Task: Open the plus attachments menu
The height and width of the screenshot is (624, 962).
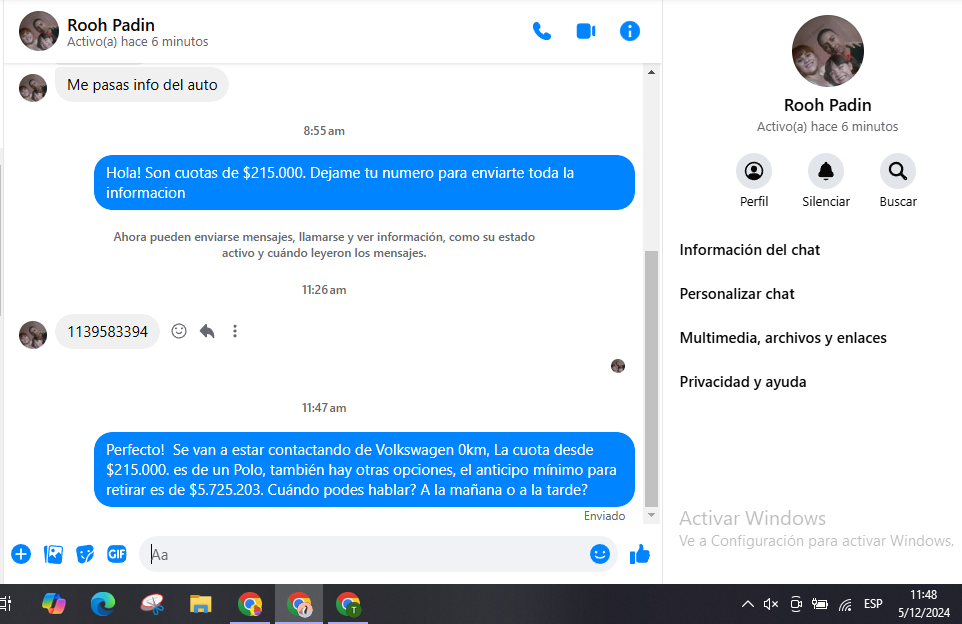Action: tap(21, 554)
